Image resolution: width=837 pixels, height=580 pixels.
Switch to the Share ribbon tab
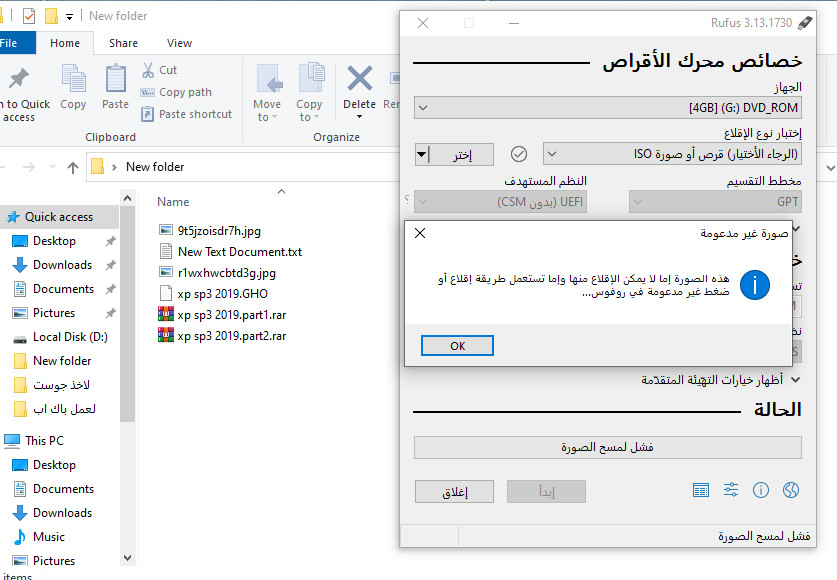click(x=123, y=43)
